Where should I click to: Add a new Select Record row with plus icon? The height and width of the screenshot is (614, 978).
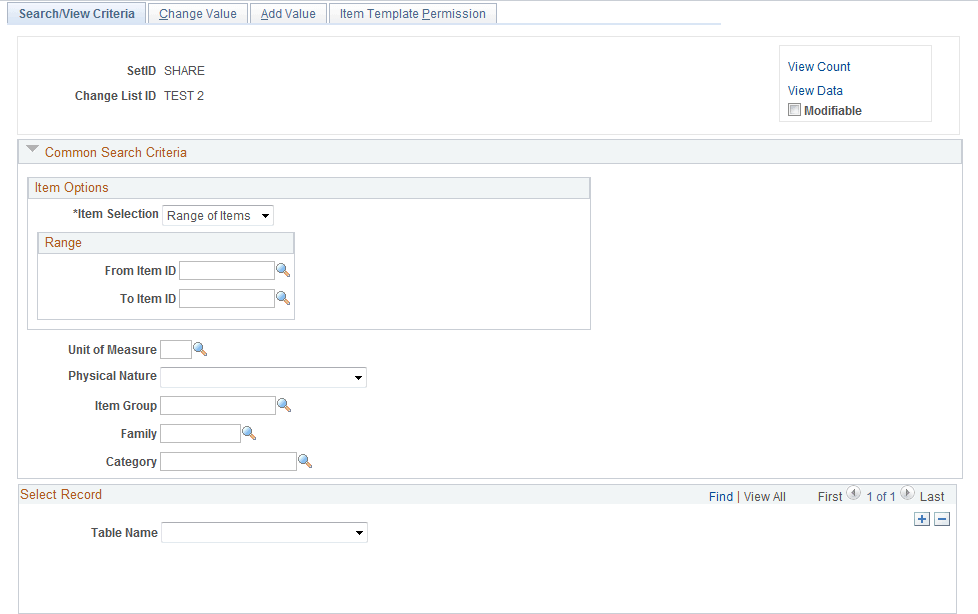point(921,519)
